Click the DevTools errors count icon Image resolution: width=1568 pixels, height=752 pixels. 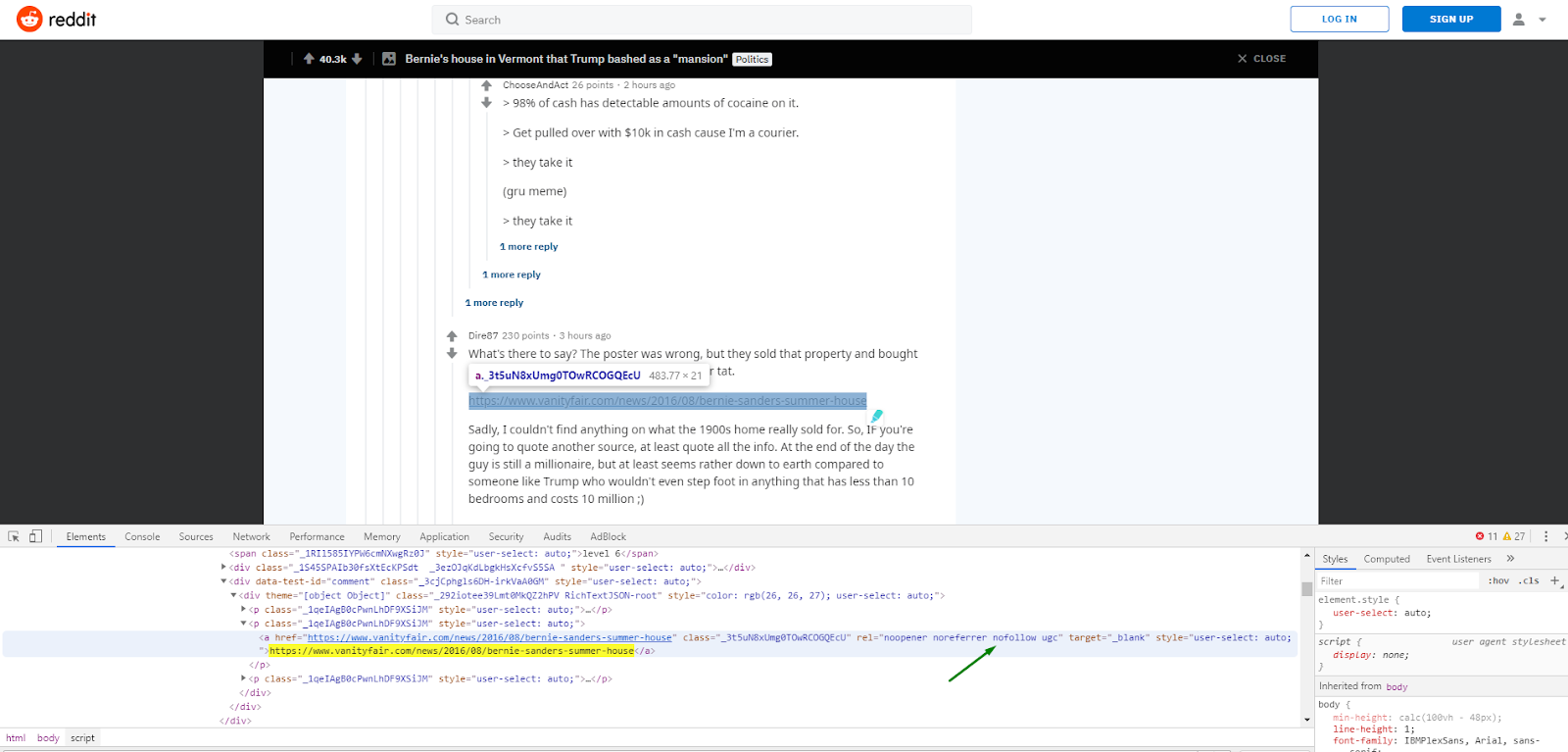[1480, 536]
